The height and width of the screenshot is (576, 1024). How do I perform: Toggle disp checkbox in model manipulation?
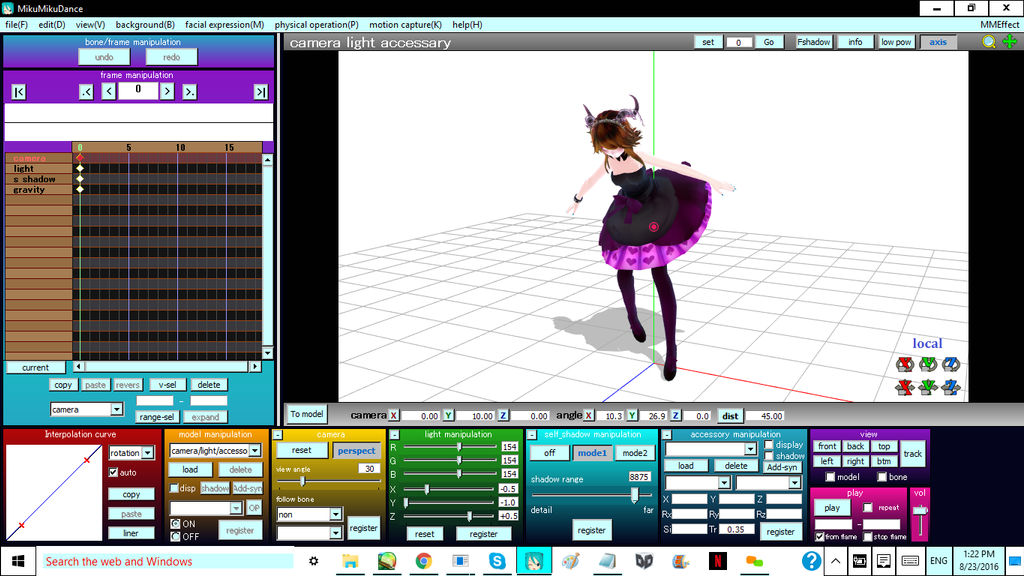click(174, 488)
